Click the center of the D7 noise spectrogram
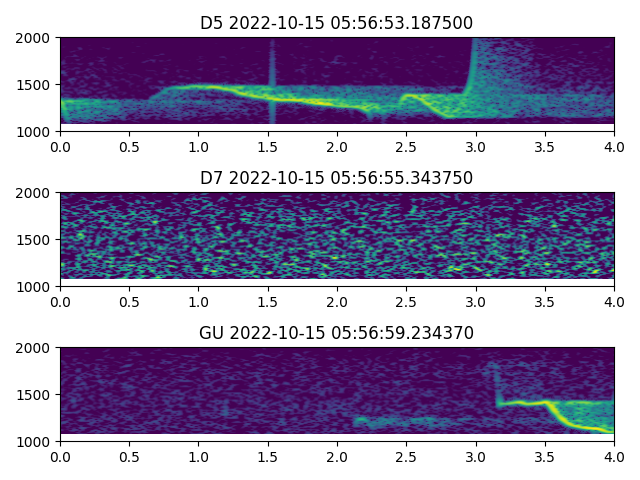The width and height of the screenshot is (640, 480). 337,239
